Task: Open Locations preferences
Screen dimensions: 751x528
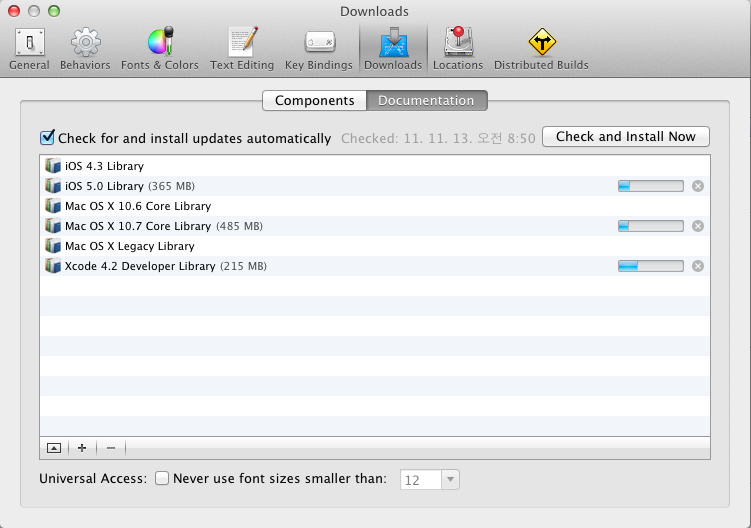Action: pos(458,49)
